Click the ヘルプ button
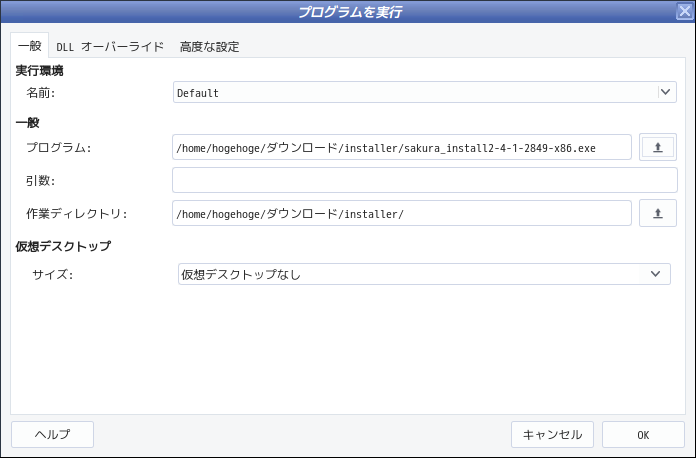This screenshot has width=696, height=458. tap(52, 434)
